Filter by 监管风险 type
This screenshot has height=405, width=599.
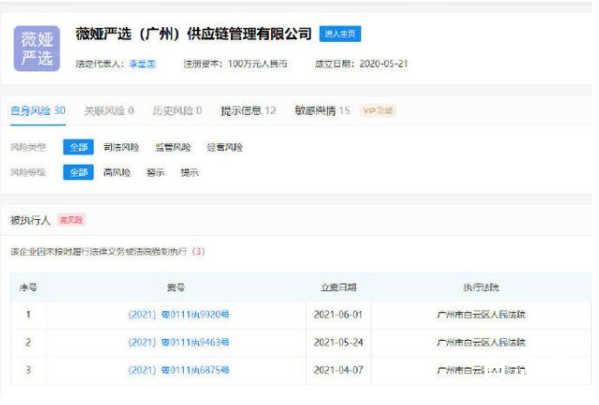pos(173,147)
